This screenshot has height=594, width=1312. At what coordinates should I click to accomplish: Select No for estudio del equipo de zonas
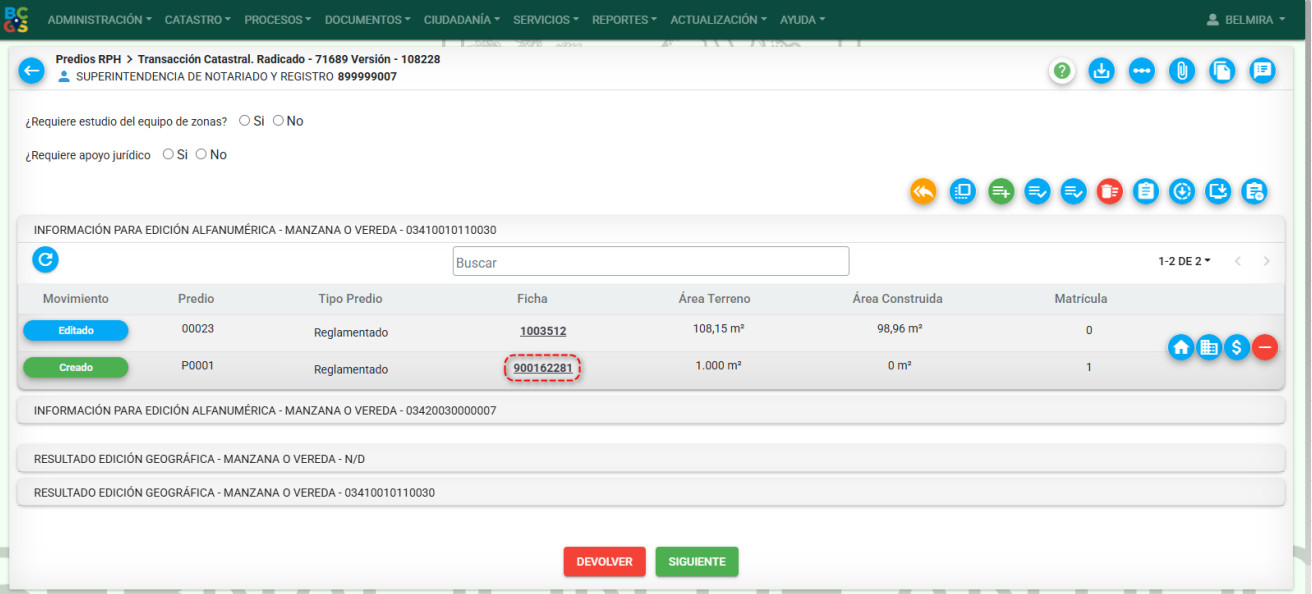pyautogui.click(x=278, y=120)
